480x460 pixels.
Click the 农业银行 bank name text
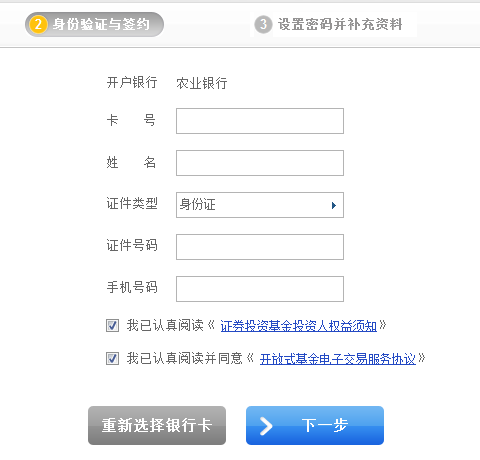202,83
